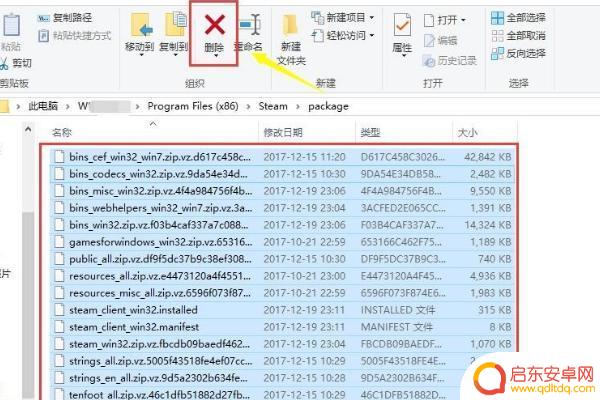Select file steam_client_win32.installed
This screenshot has height=400, width=600.
point(284,310)
